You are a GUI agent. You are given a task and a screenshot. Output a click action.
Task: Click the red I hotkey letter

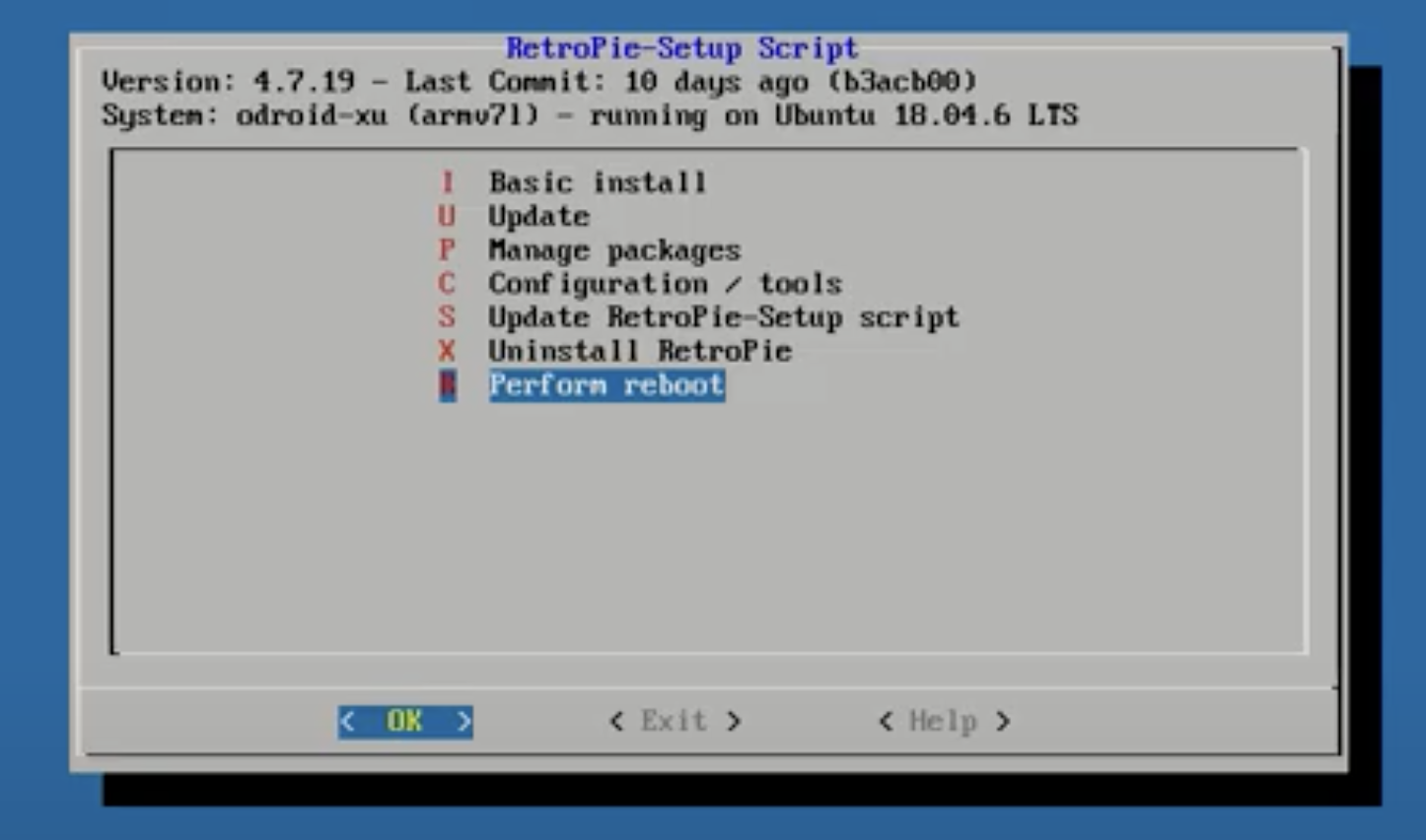point(447,182)
